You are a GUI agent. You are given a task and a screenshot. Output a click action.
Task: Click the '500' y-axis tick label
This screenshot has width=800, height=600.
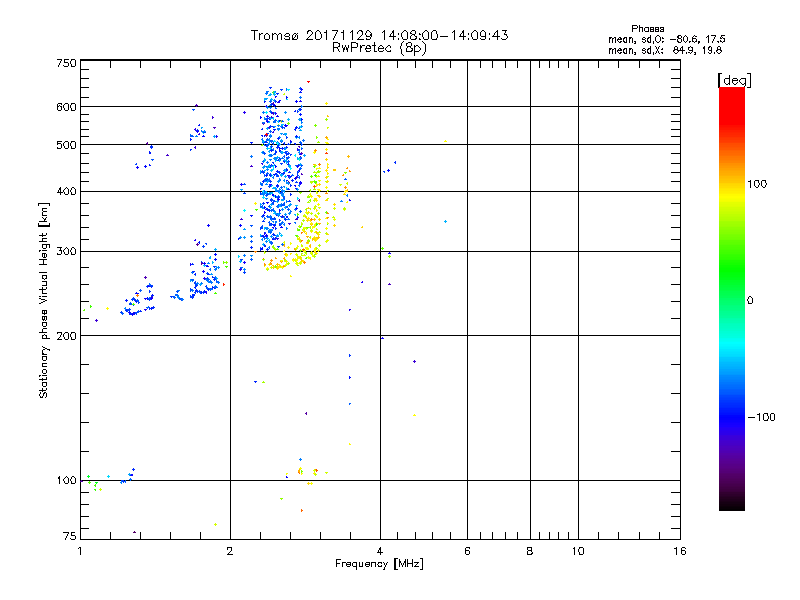[x=66, y=145]
